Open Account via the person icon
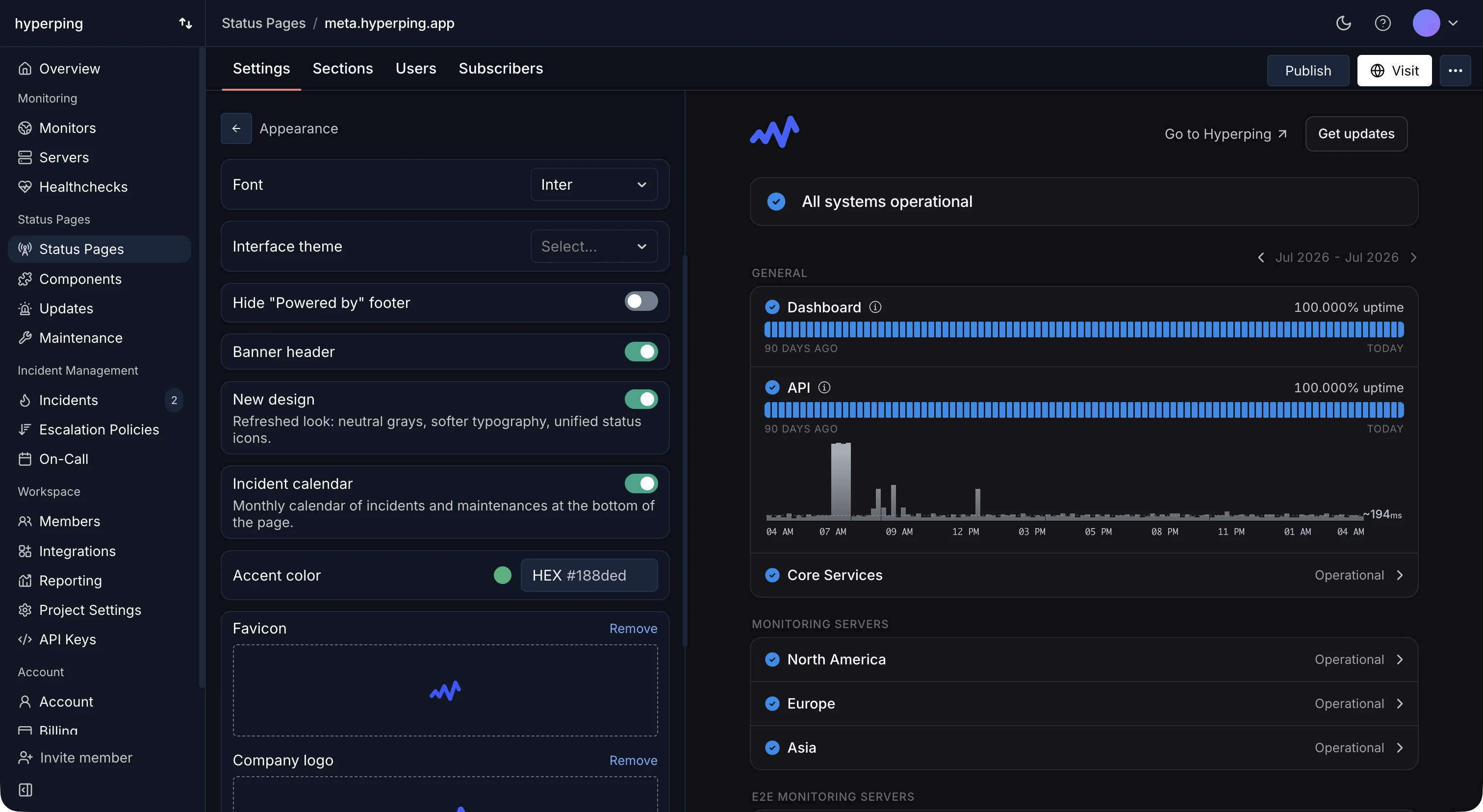 point(25,702)
